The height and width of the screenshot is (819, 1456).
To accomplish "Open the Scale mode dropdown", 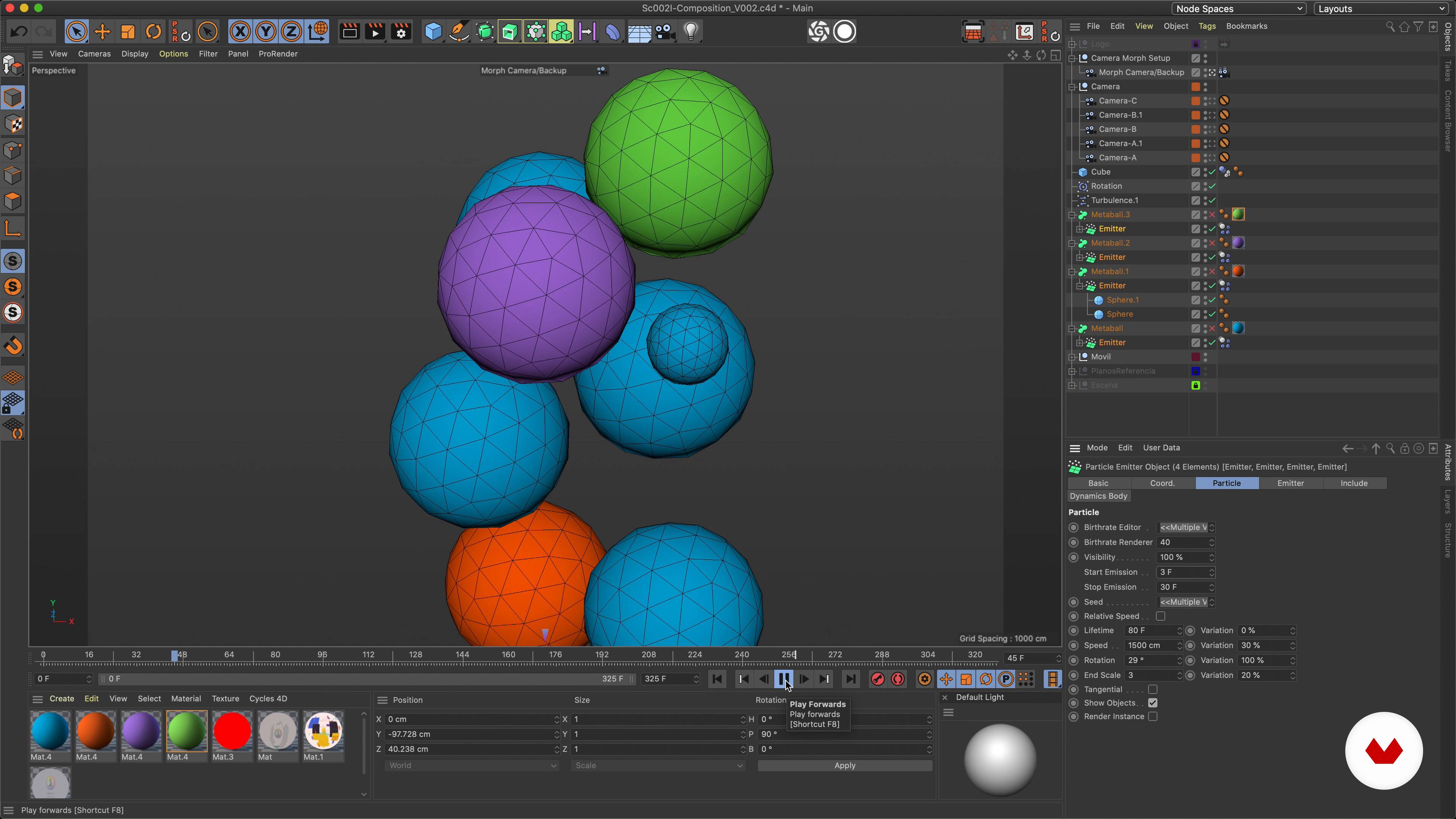I will click(x=658, y=766).
